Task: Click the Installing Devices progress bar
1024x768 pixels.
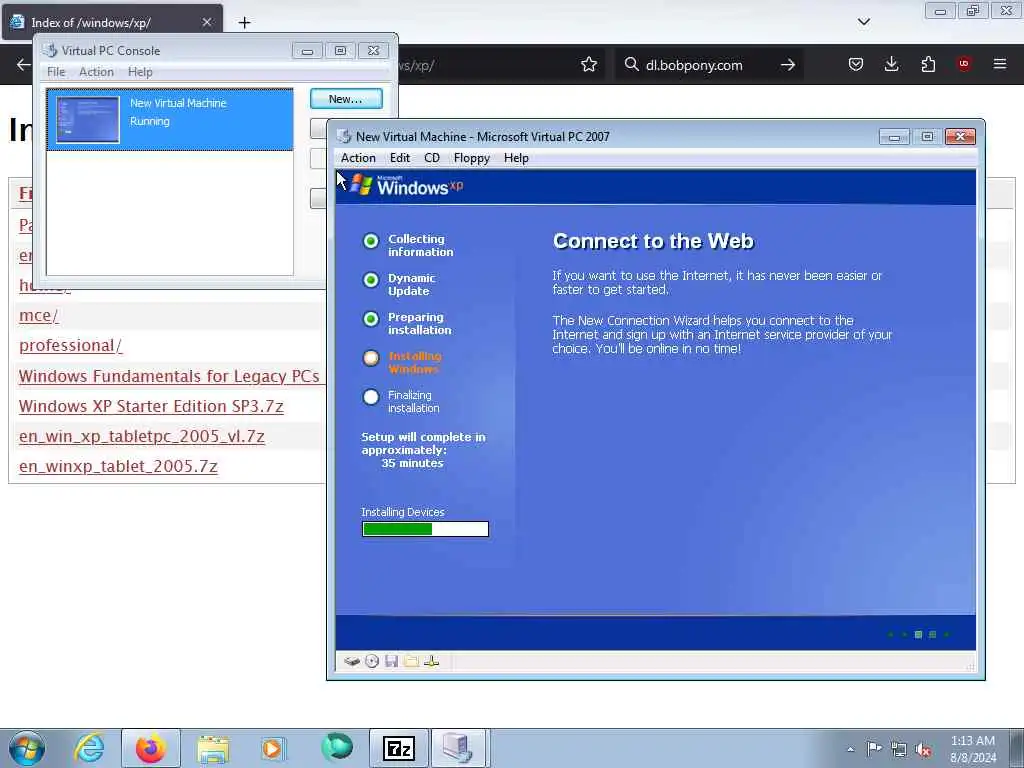Action: [x=425, y=529]
